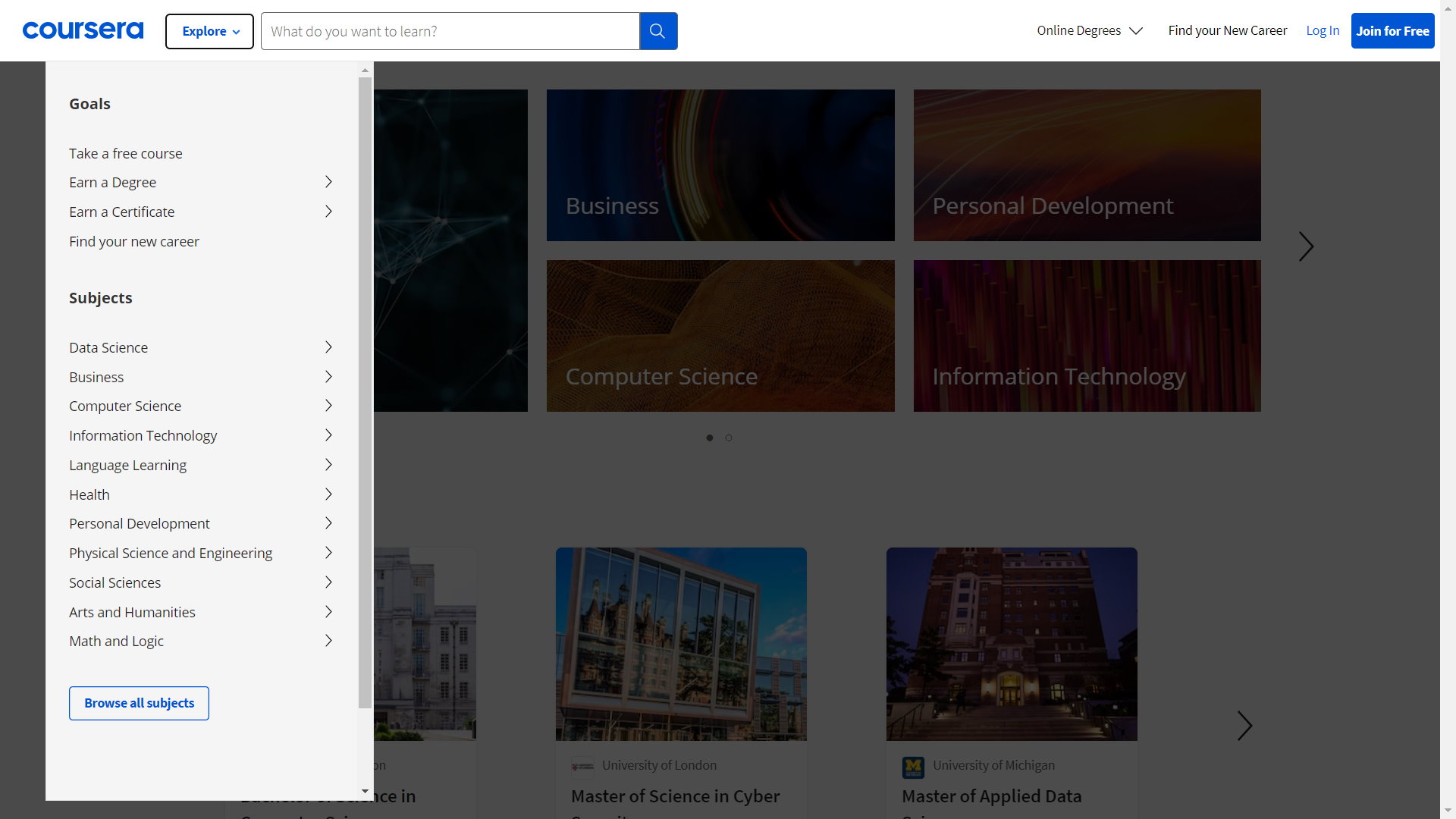The image size is (1456, 819).
Task: Expand the Earn a Degree submenu
Action: [201, 182]
